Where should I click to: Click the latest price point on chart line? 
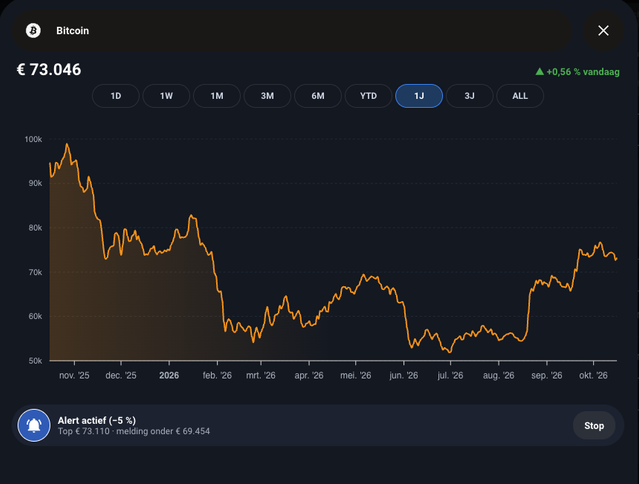point(617,258)
